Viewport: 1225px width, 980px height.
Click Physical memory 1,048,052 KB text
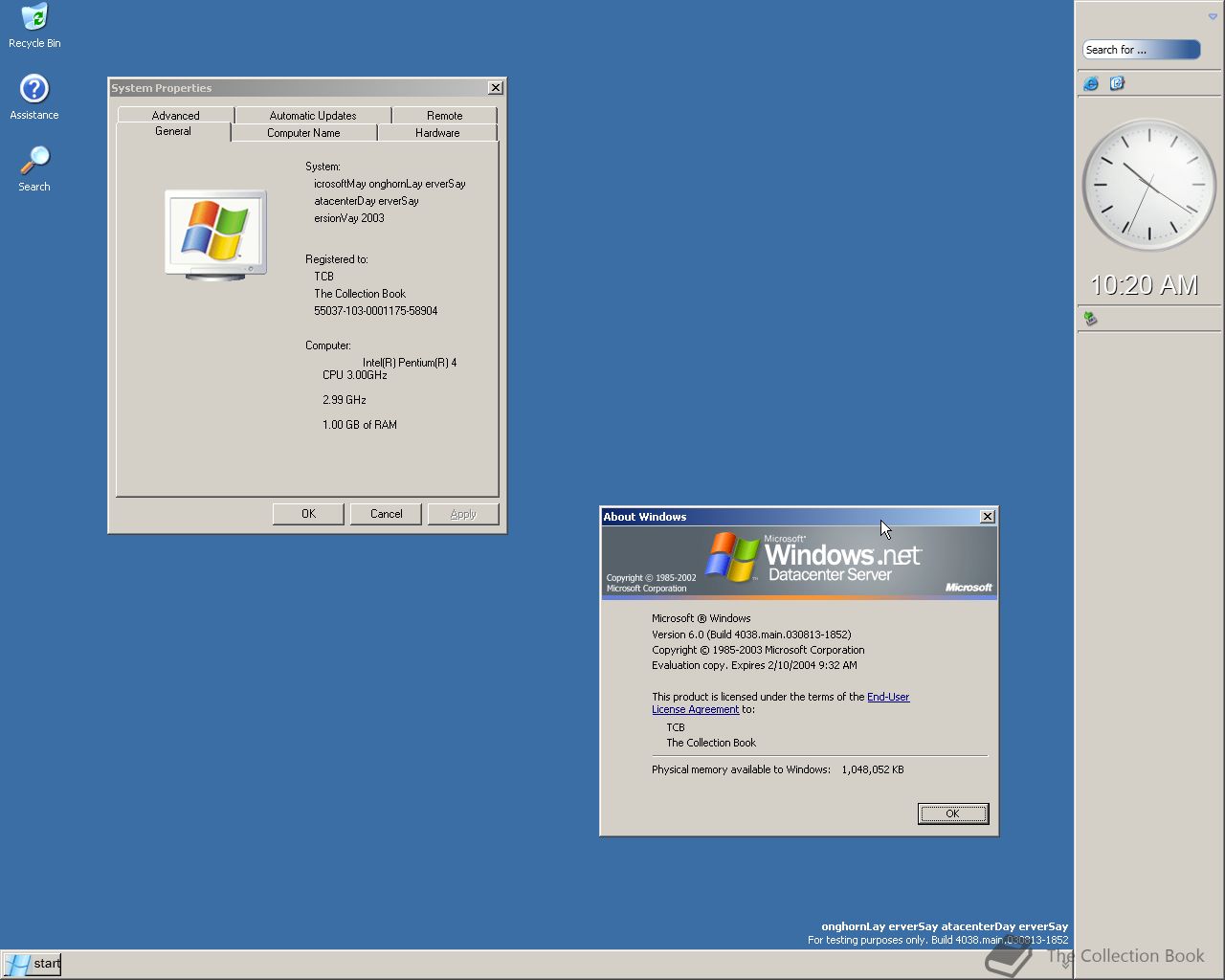pyautogui.click(x=777, y=769)
